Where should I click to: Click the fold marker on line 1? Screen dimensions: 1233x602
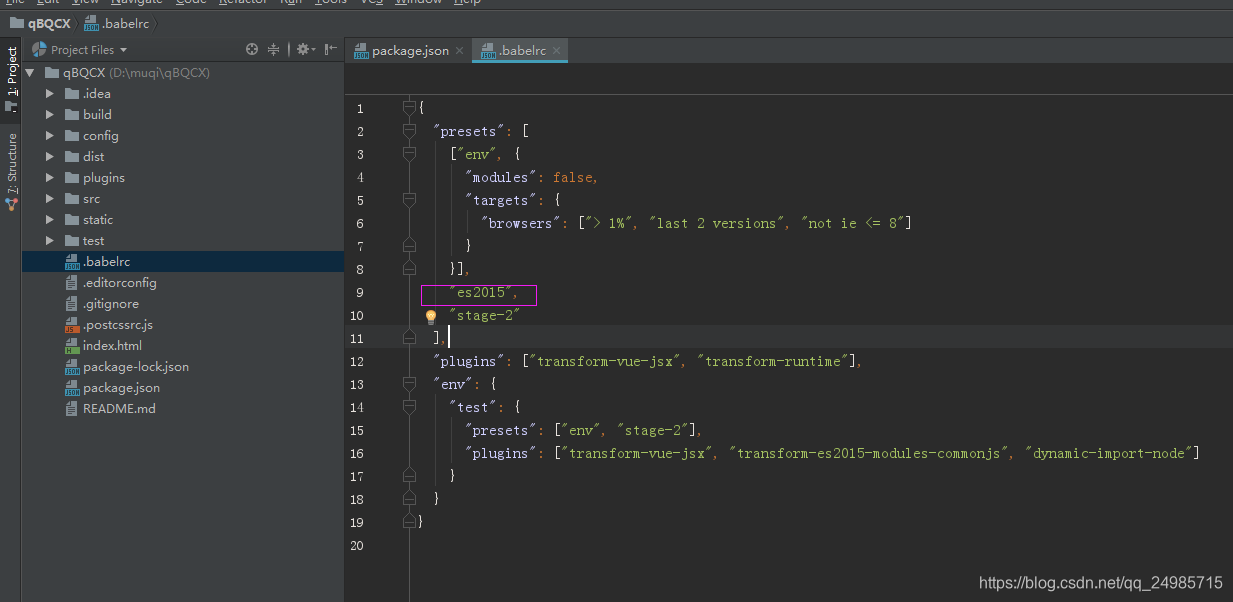coord(409,107)
